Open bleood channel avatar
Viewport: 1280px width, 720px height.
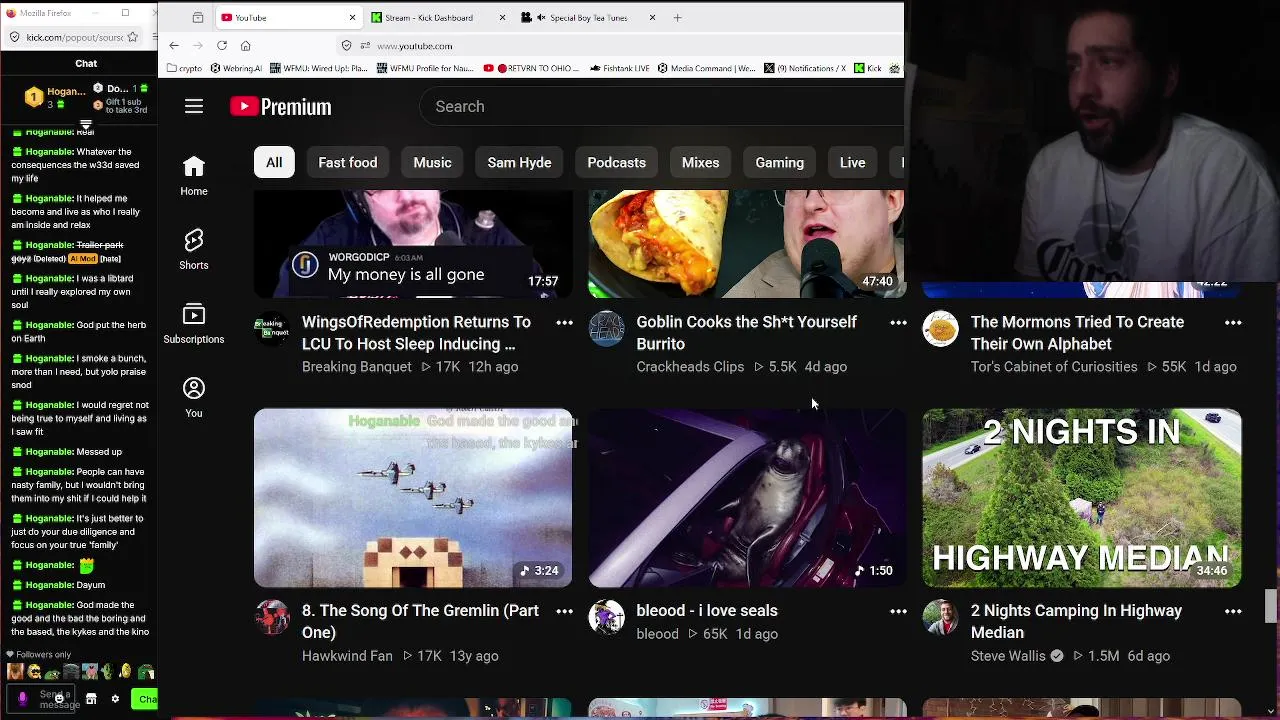(x=606, y=617)
